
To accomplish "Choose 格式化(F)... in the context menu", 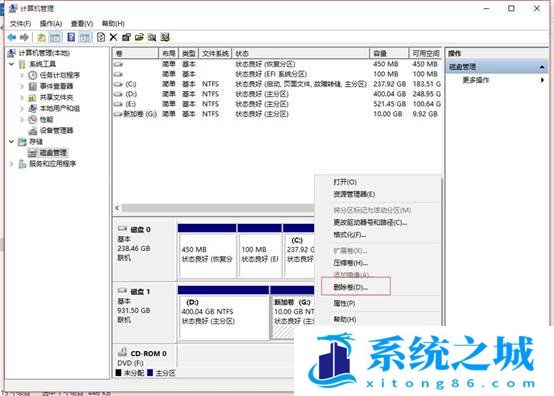I will tap(349, 235).
